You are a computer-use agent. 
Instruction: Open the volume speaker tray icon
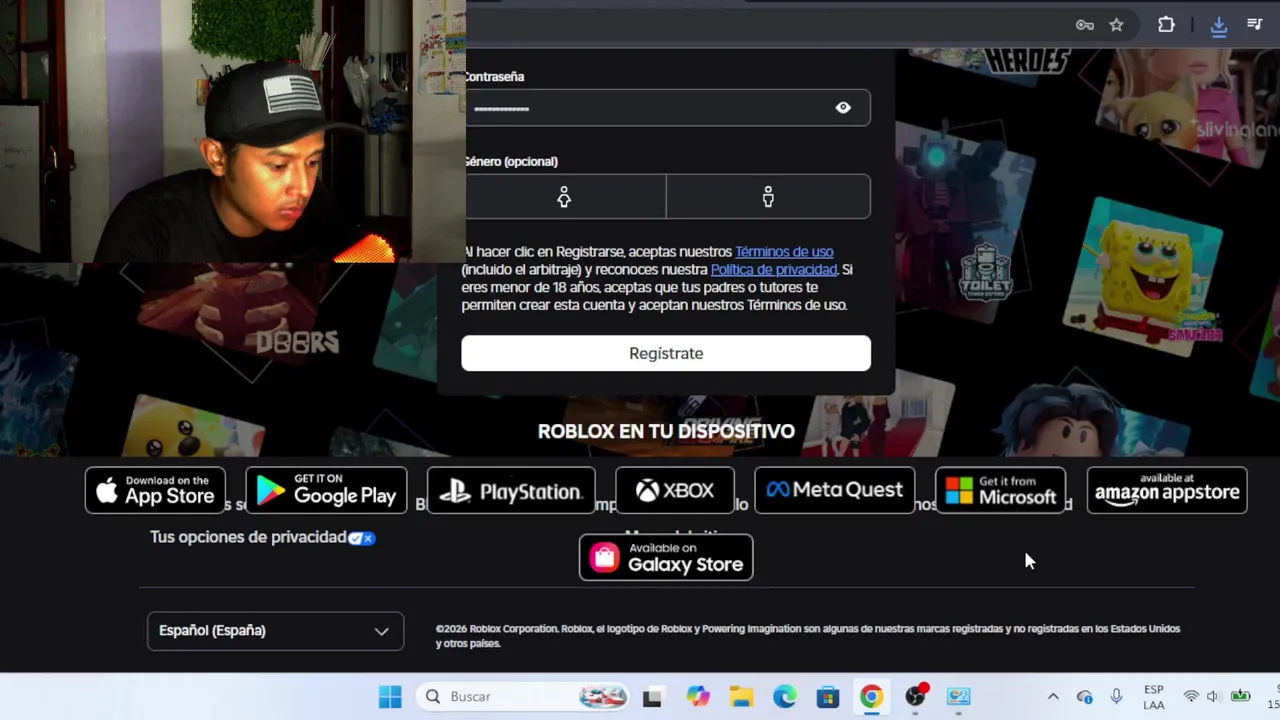point(1213,697)
